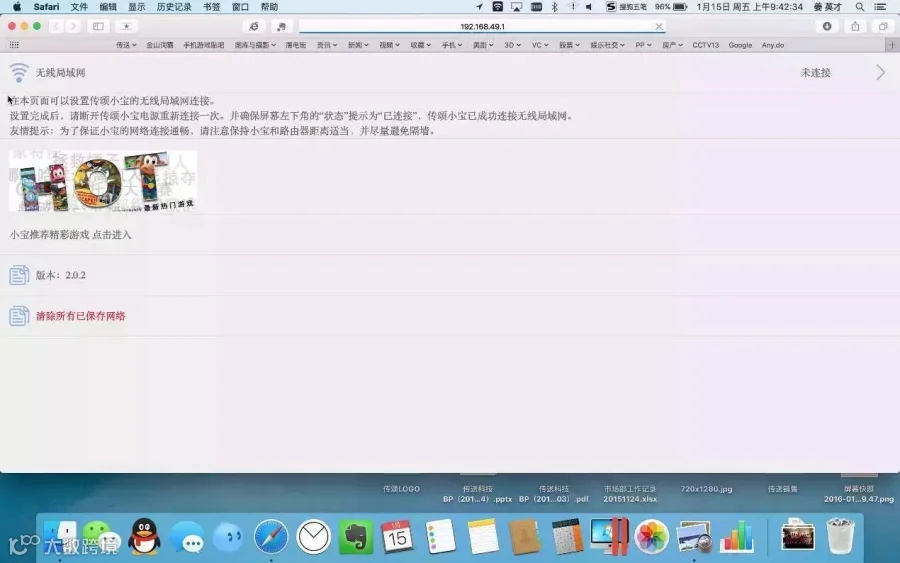This screenshot has height=563, width=900.
Task: Open the Airmail clock-envelope icon in Dock
Action: [313, 537]
